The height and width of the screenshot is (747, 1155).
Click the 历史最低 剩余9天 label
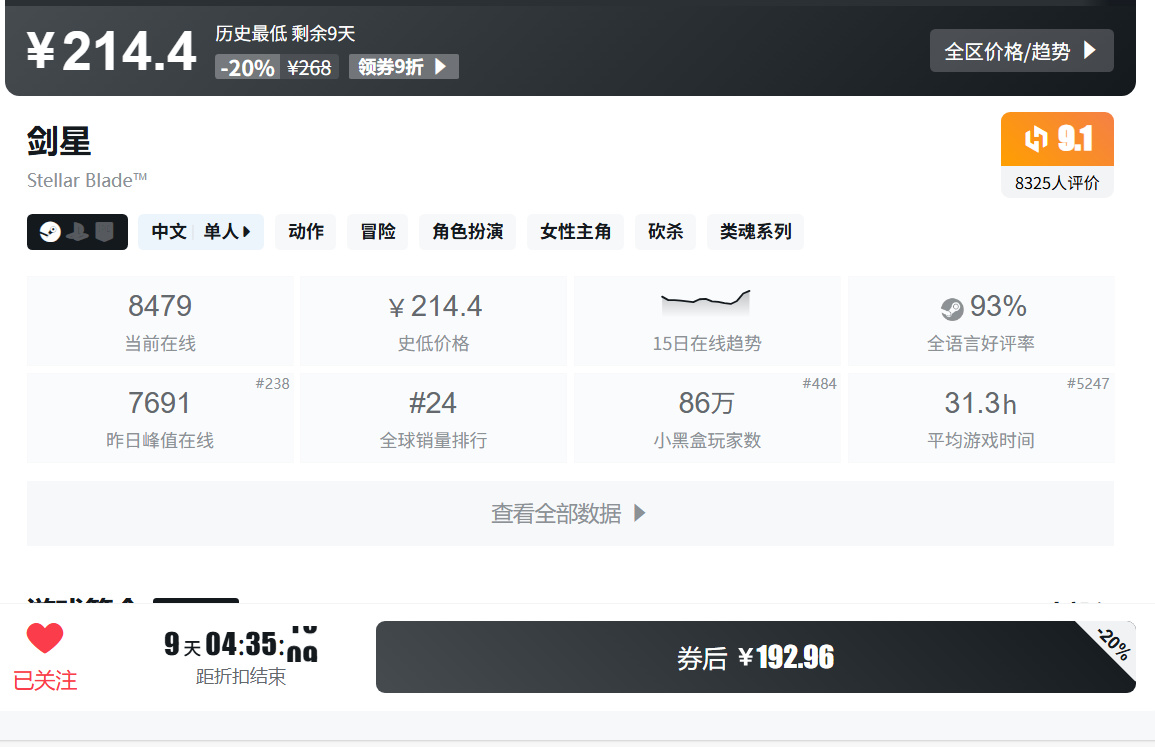pos(285,33)
